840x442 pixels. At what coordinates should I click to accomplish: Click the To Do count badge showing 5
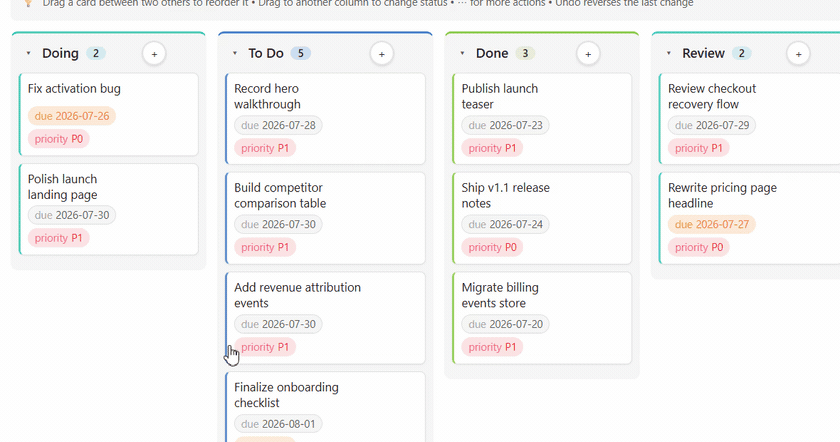click(x=301, y=53)
